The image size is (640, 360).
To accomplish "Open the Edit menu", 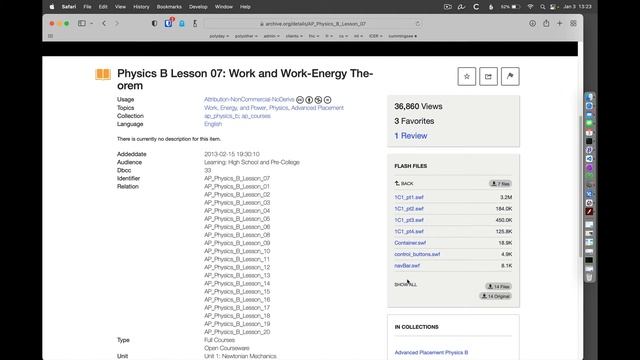I will pos(103,7).
